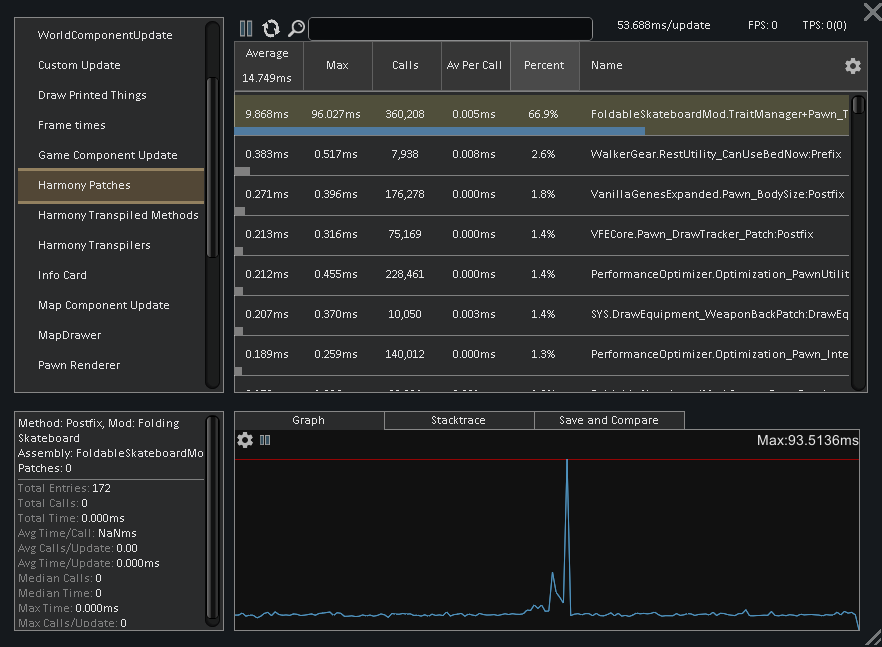Click the 7,938 calls value cell

tap(404, 154)
